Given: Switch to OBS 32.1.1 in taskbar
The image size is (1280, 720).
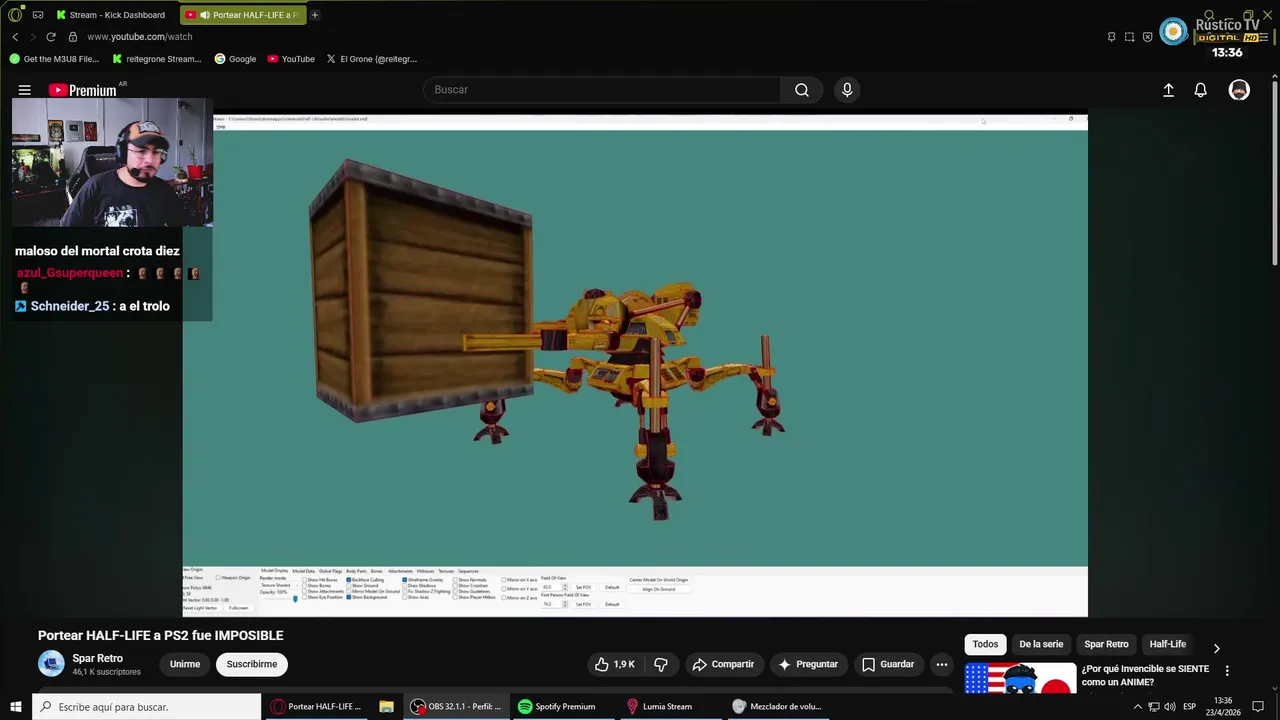Looking at the screenshot, I should click(457, 706).
